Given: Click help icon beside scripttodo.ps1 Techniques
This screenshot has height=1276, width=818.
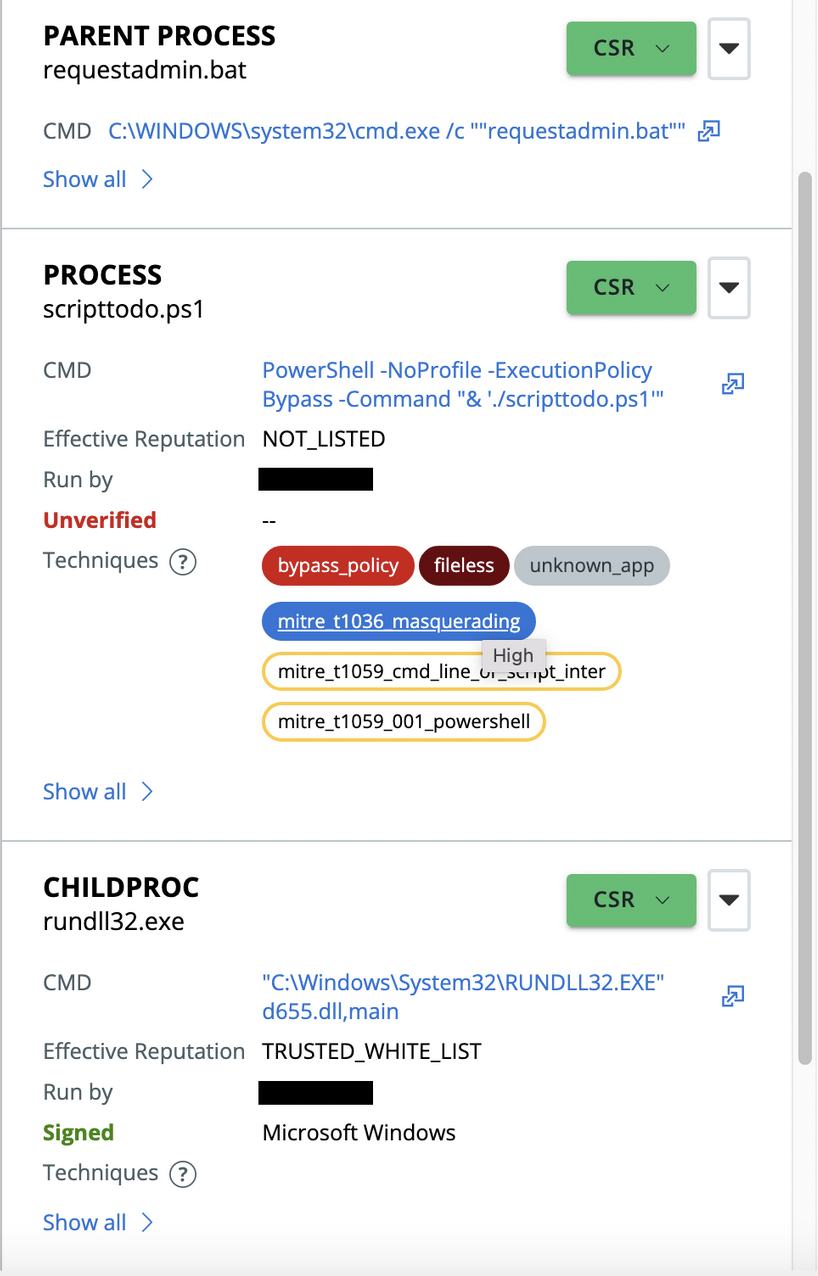Looking at the screenshot, I should [182, 561].
